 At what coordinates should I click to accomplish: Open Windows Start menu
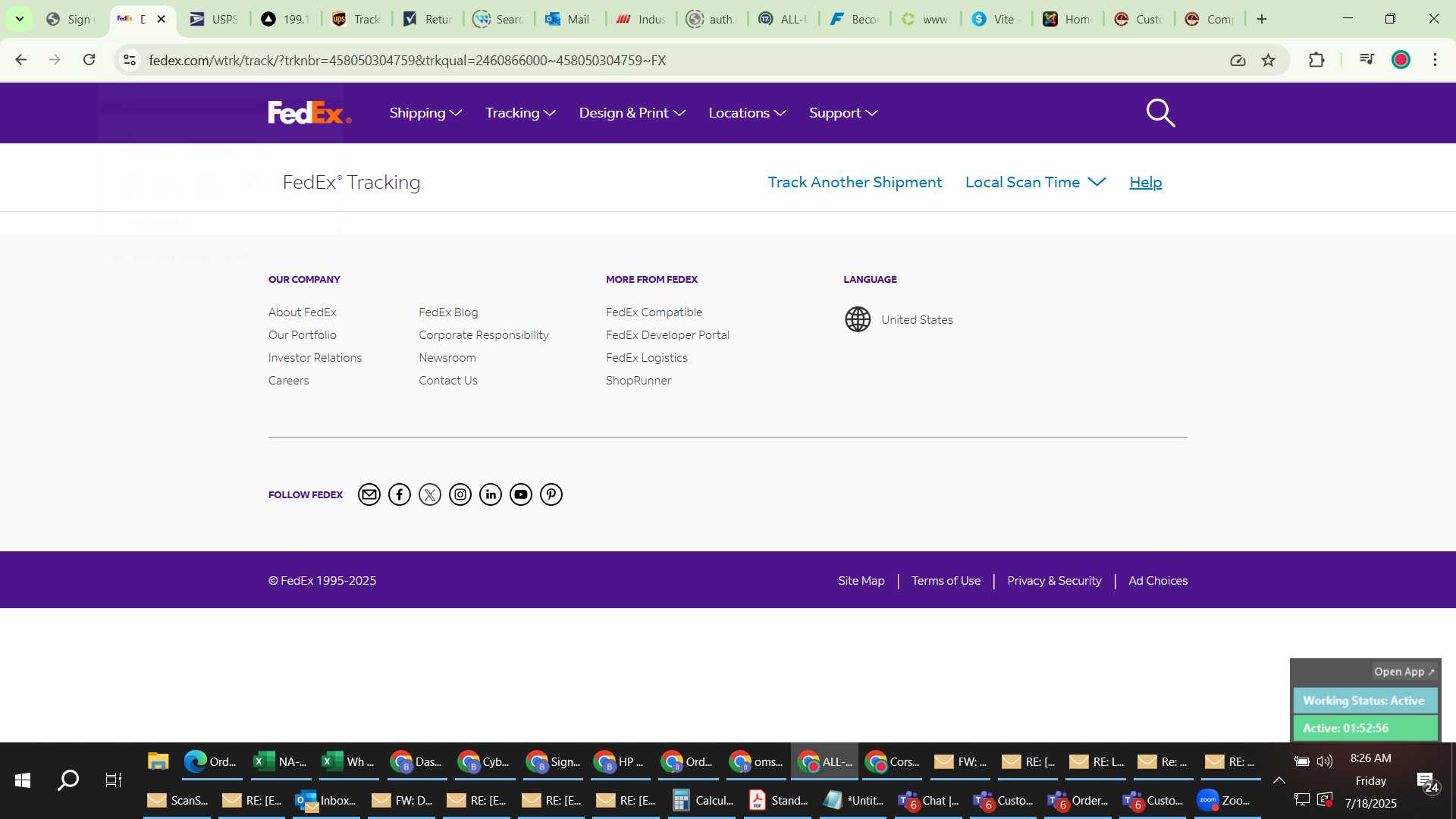pos(23,780)
